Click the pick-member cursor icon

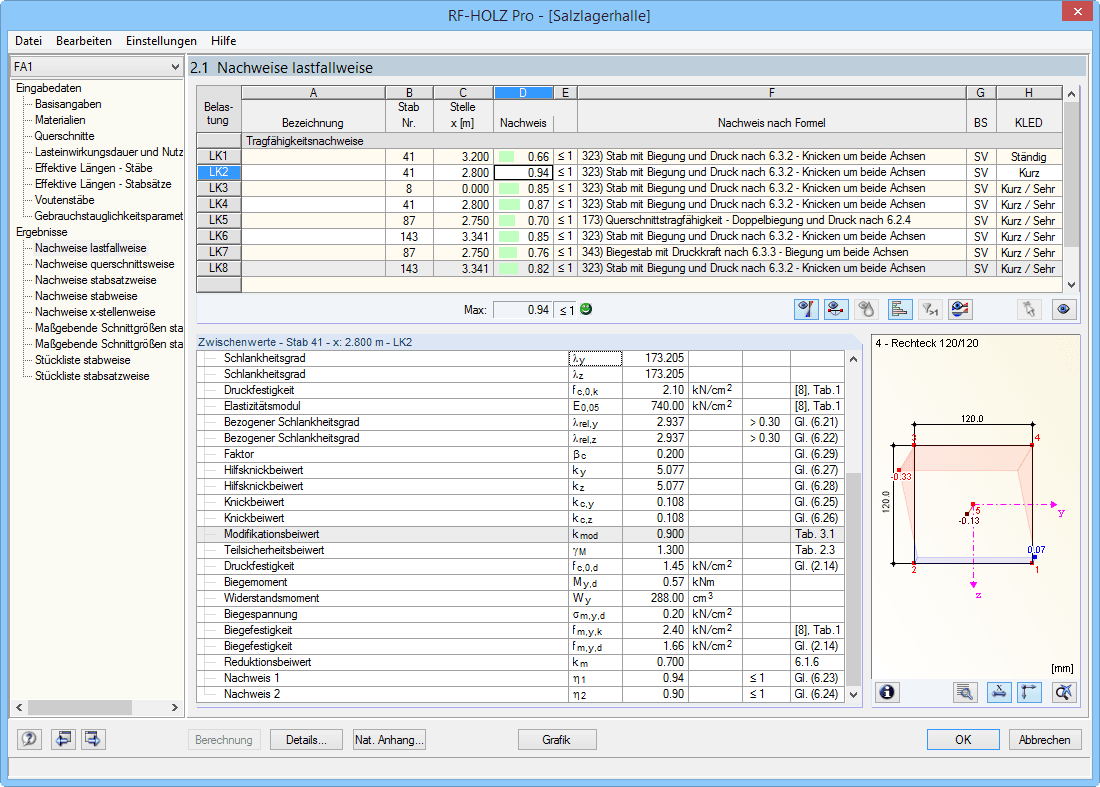coord(1029,309)
